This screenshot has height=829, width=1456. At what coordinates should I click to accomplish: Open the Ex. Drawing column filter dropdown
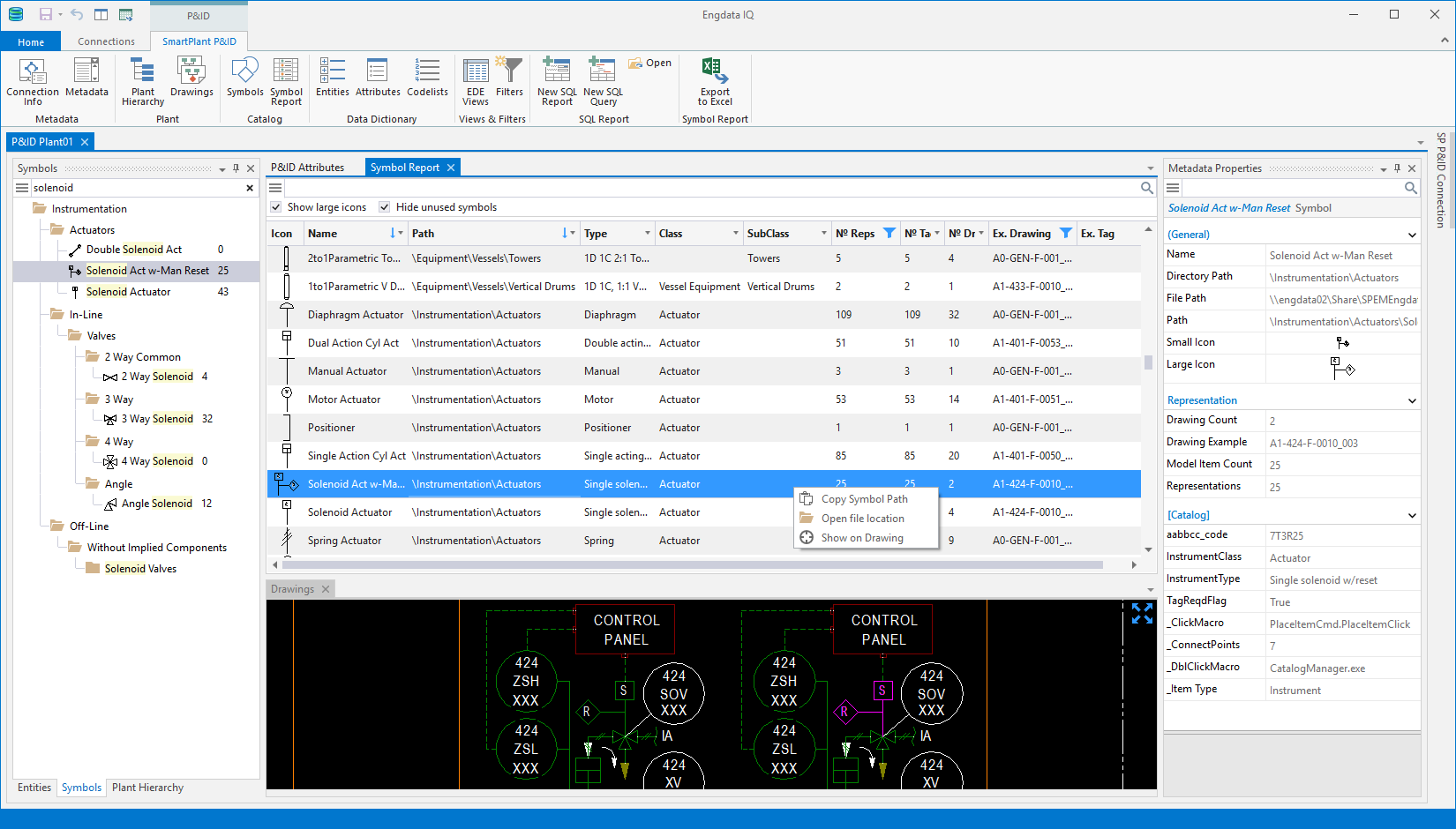(1067, 233)
